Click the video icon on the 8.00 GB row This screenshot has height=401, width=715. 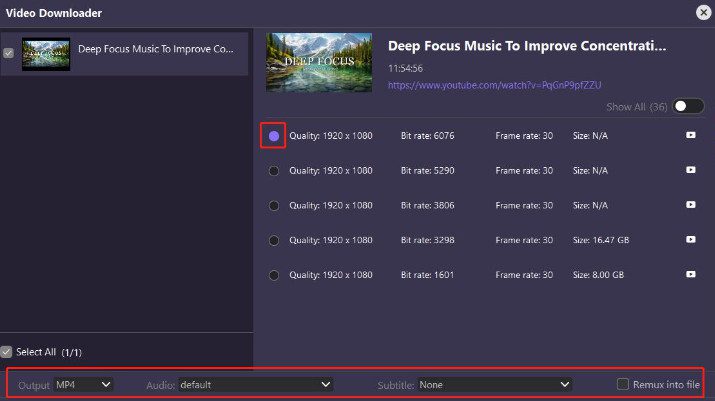[x=690, y=274]
